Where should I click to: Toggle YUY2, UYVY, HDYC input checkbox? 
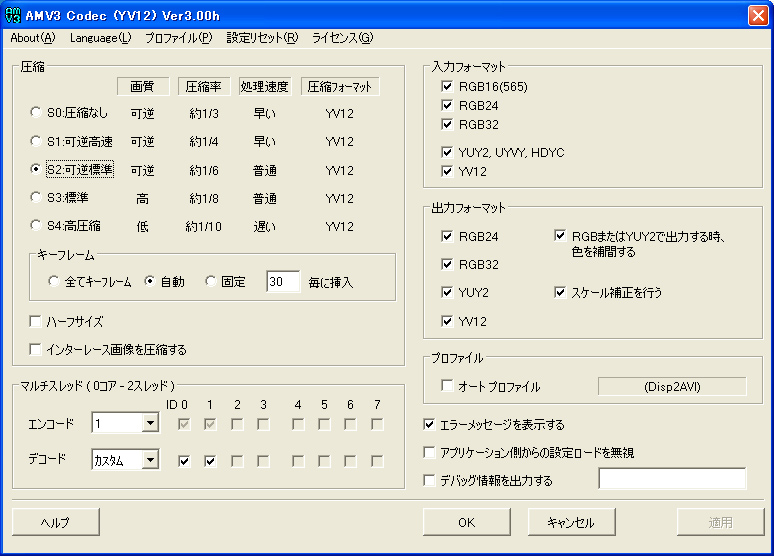447,152
